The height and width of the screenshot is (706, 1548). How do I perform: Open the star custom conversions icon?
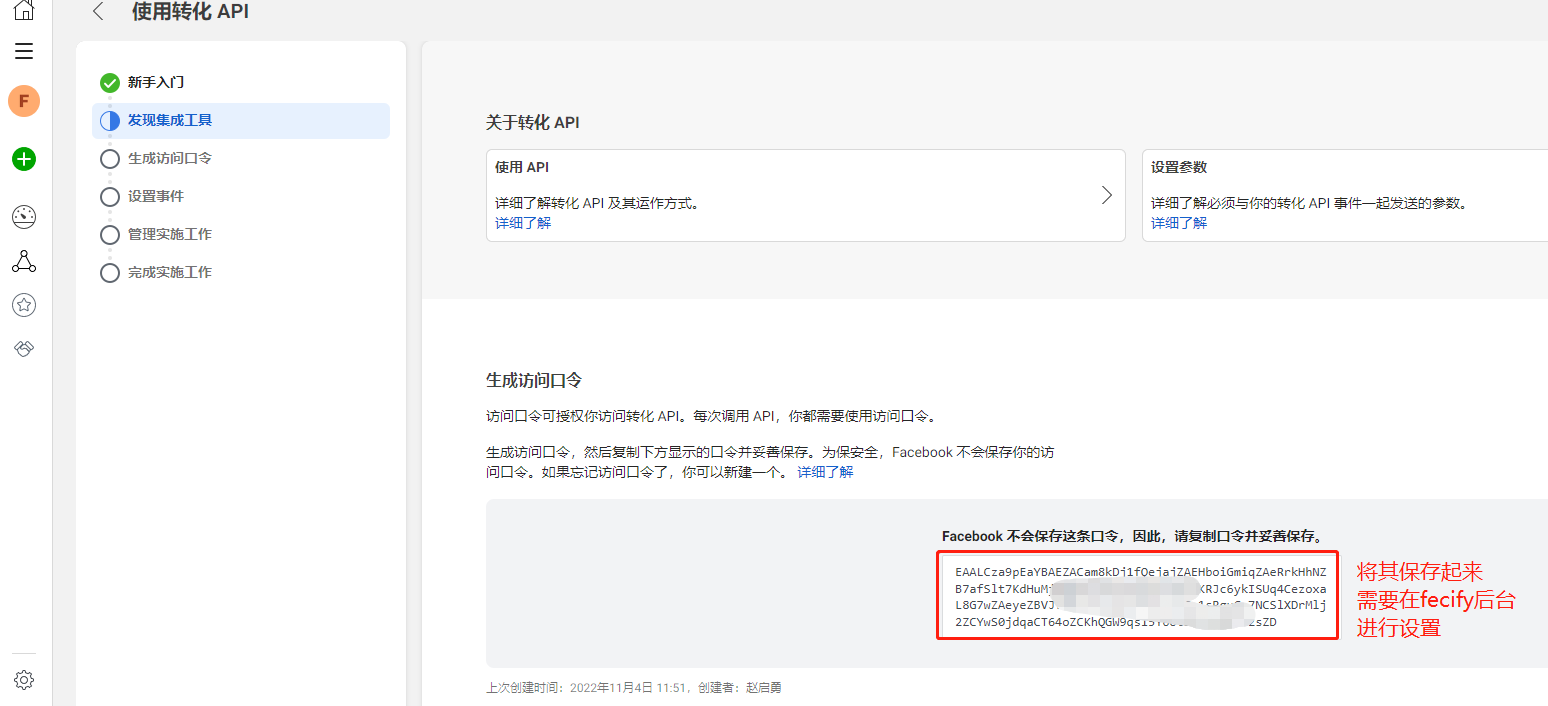(x=24, y=305)
